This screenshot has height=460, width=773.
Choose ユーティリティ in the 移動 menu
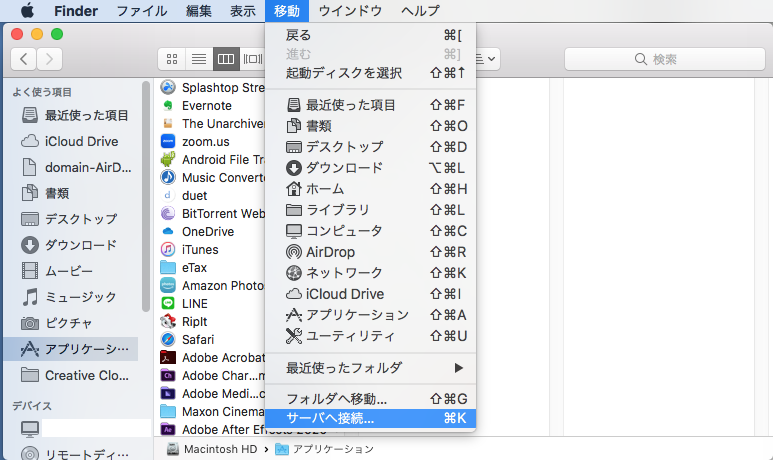click(x=370, y=336)
